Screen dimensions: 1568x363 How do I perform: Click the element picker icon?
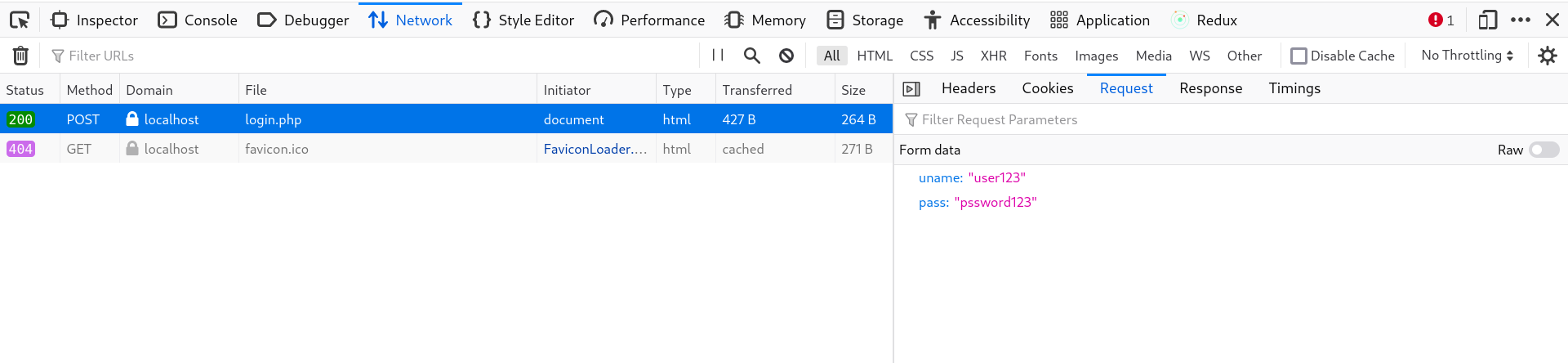point(20,20)
